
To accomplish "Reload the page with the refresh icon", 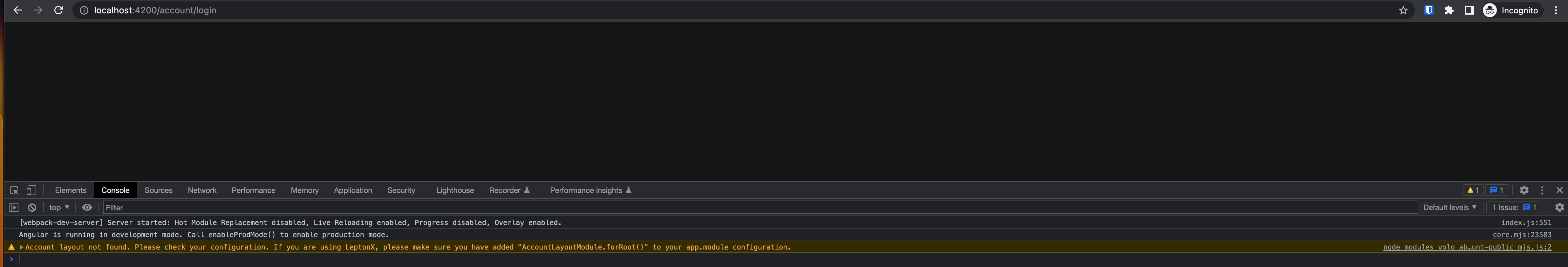I will [x=58, y=10].
